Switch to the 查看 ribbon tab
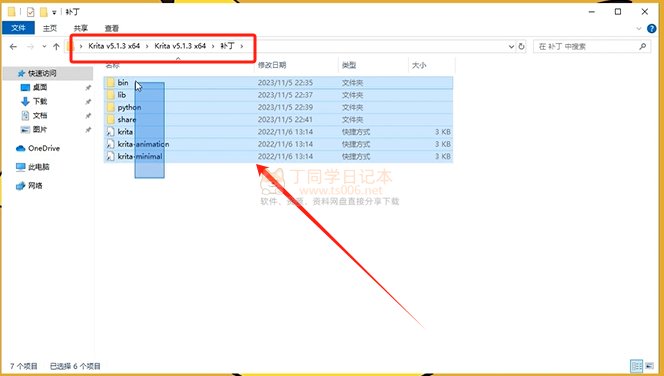The image size is (664, 376). [112, 28]
